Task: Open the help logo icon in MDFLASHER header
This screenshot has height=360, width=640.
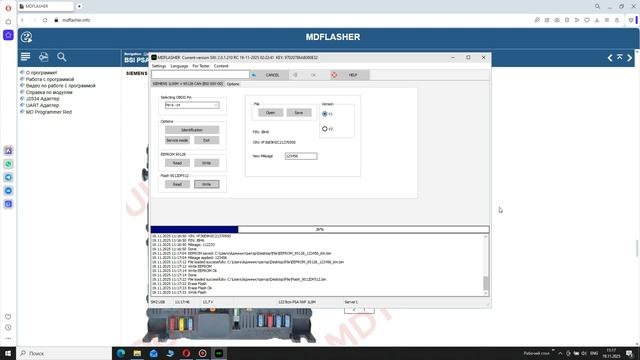Action: [x=27, y=37]
